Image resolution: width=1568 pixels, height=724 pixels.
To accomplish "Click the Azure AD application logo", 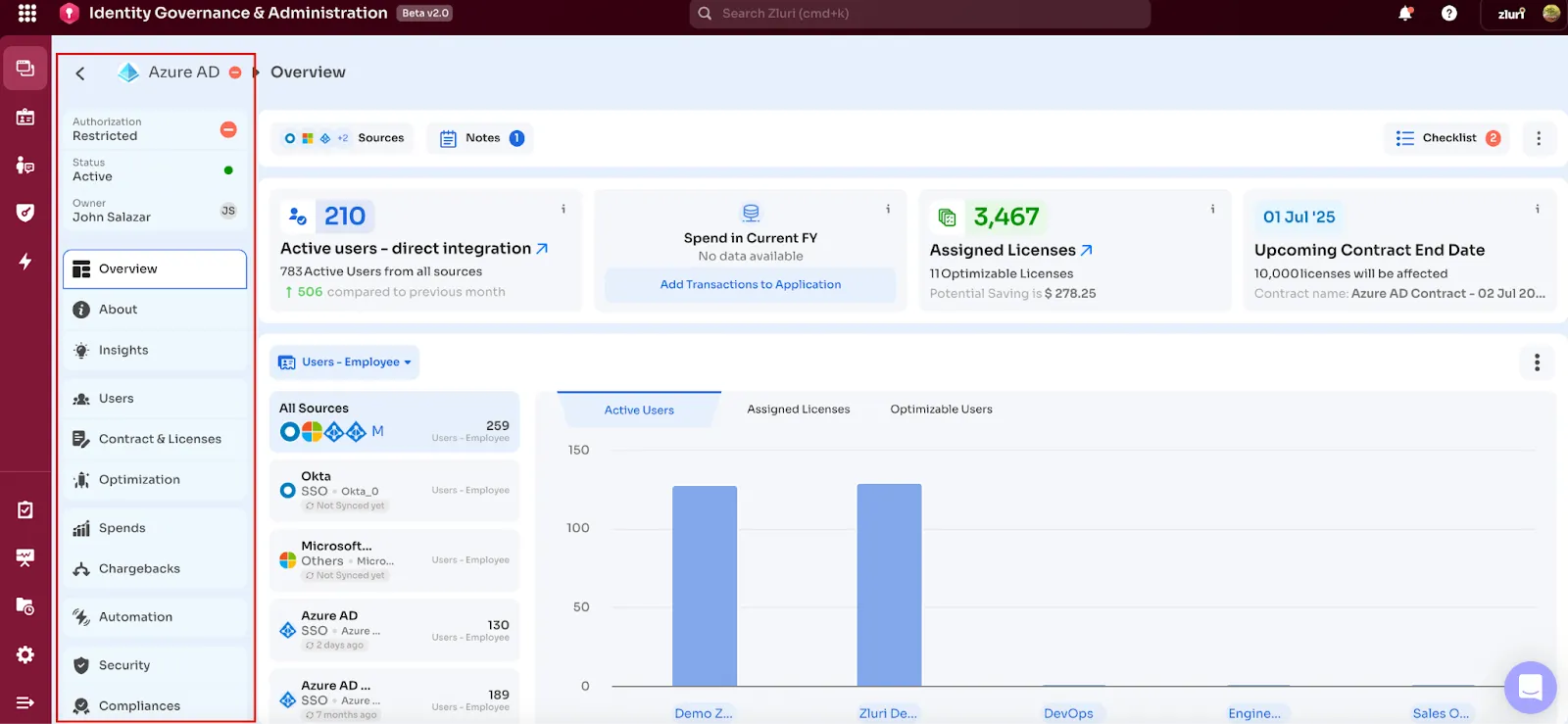I will [x=127, y=72].
